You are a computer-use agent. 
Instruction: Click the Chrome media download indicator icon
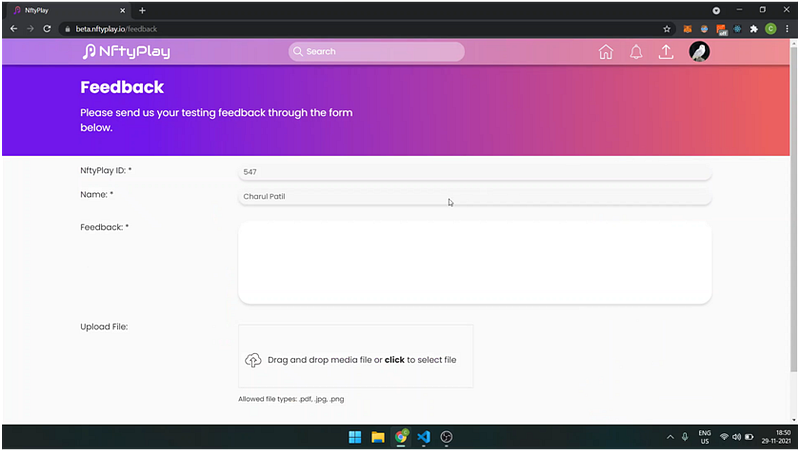coord(716,10)
